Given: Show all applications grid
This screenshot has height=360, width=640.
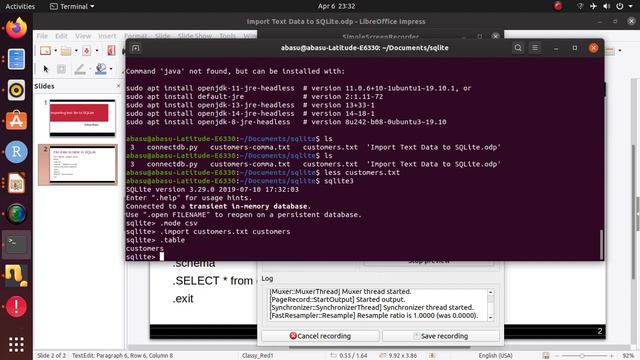Looking at the screenshot, I should [x=16, y=344].
